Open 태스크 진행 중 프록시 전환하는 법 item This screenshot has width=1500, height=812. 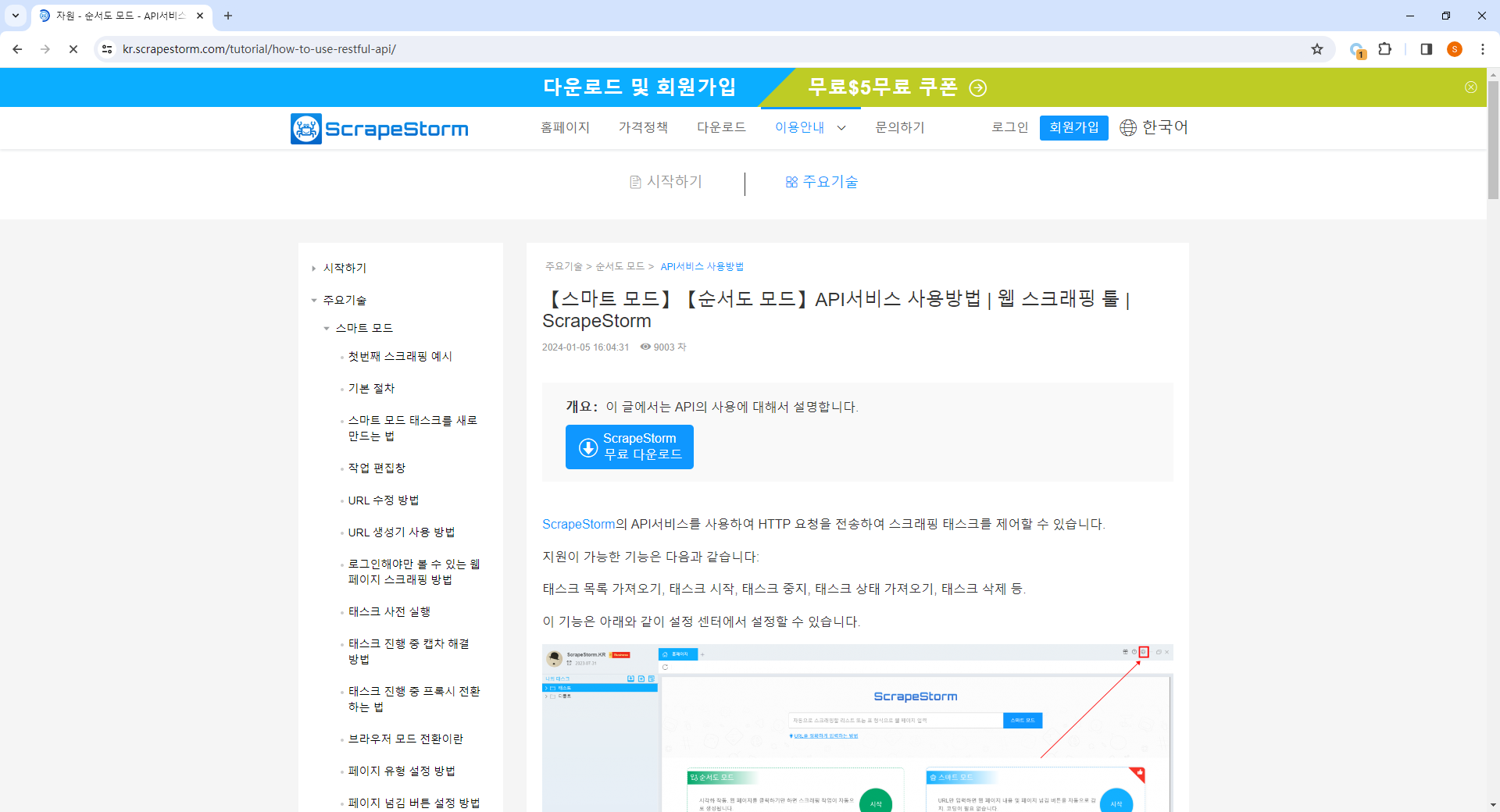pyautogui.click(x=414, y=700)
